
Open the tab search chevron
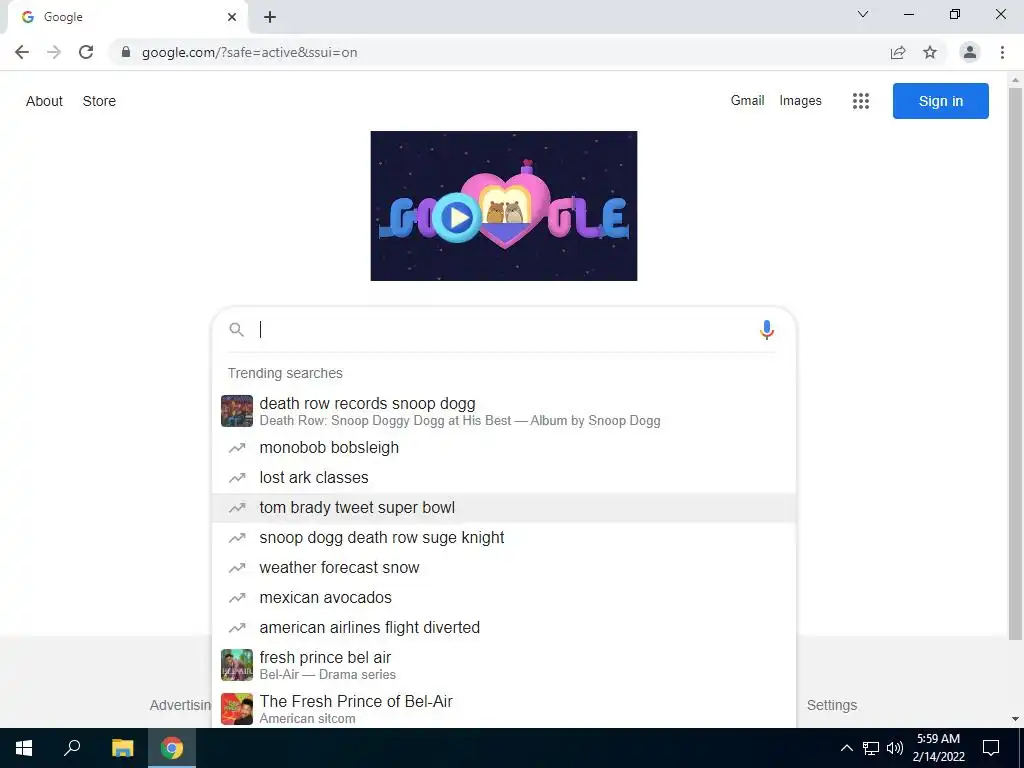click(x=863, y=14)
